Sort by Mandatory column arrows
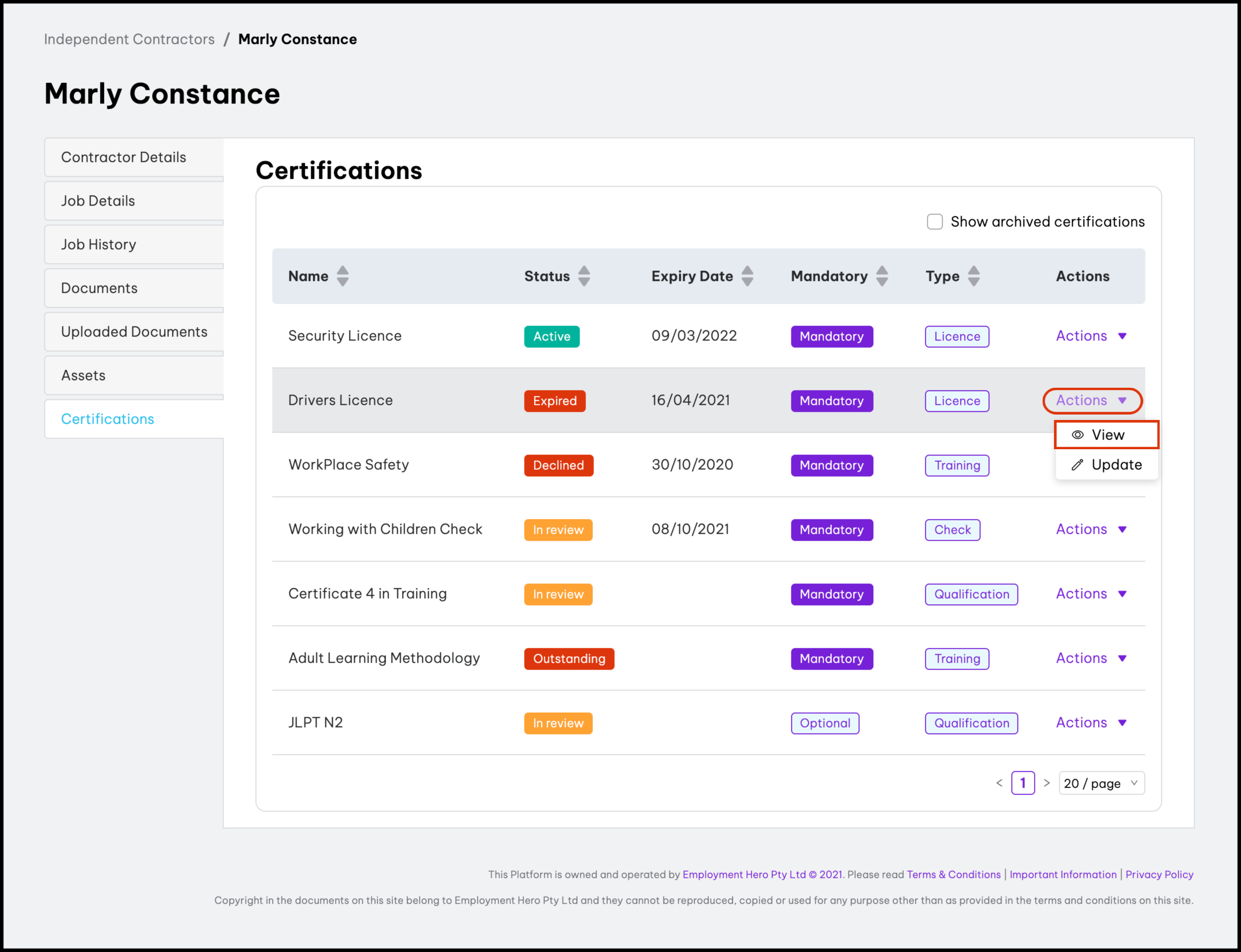Screen dimensions: 1241x952 pos(881,276)
